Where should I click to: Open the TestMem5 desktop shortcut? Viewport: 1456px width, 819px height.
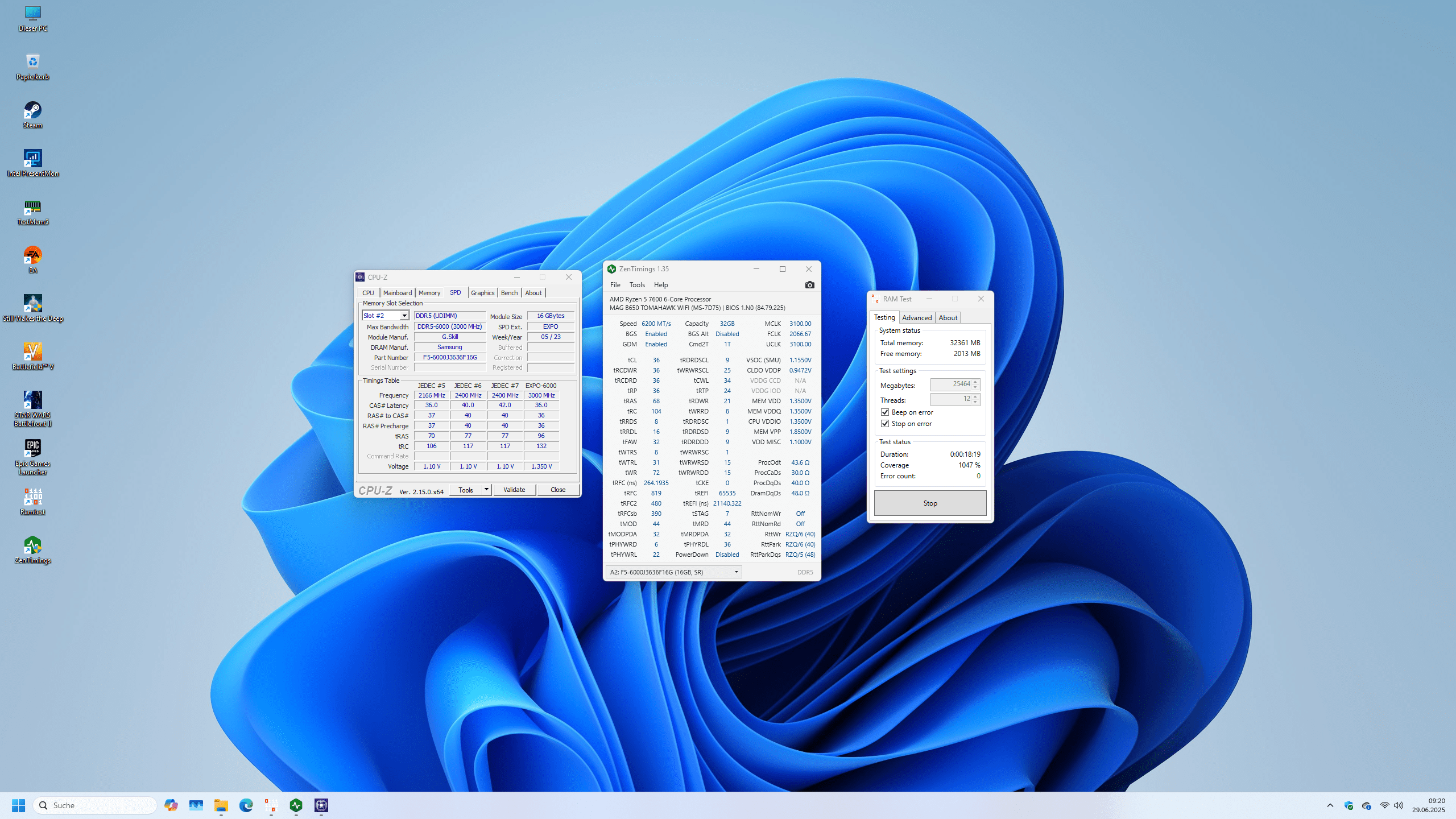click(32, 208)
